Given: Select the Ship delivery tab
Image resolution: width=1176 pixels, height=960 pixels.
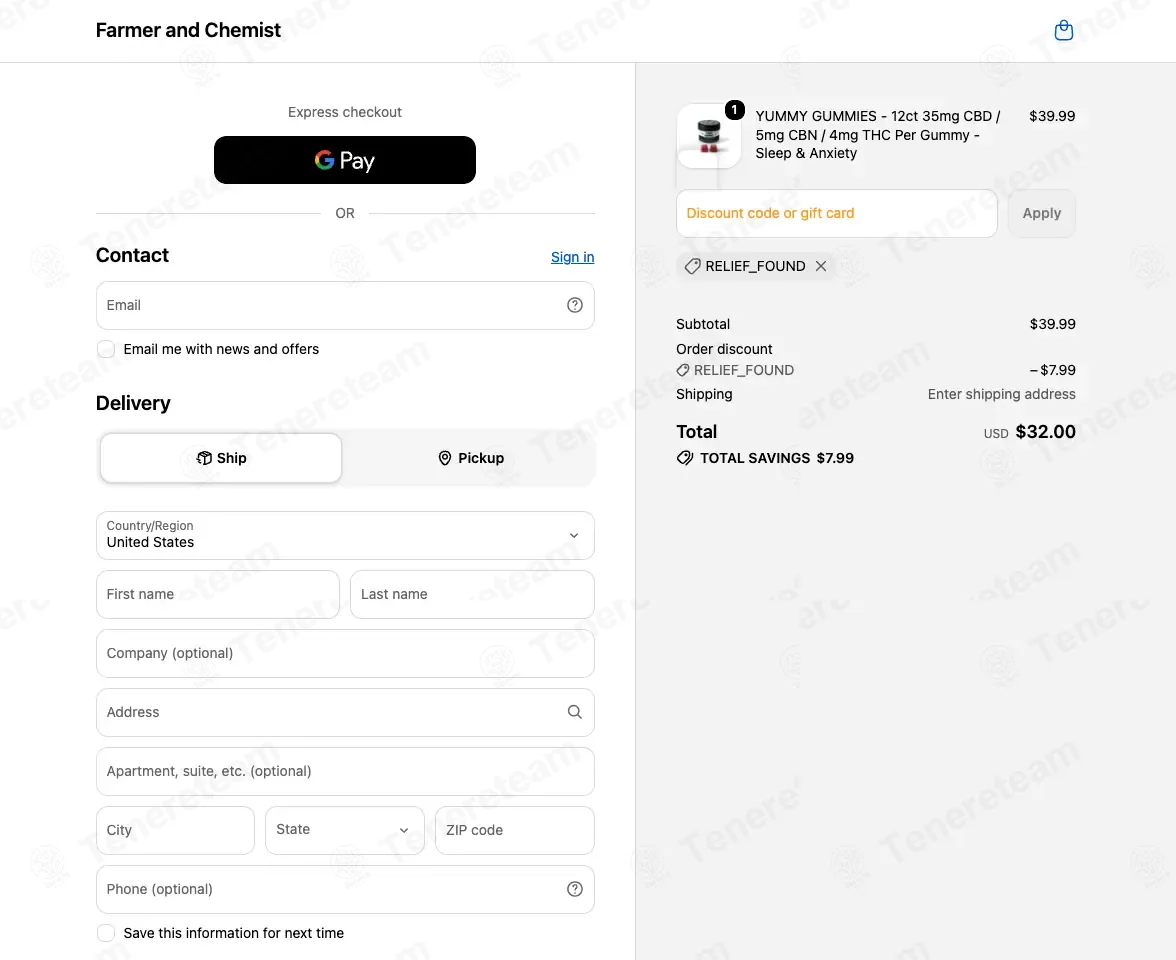Looking at the screenshot, I should pos(220,458).
